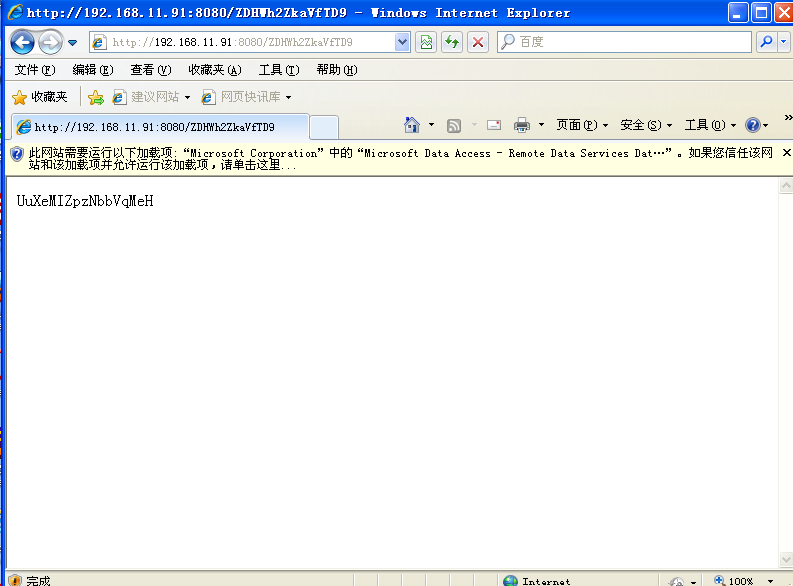Click the add to favorites bar star icon
This screenshot has height=586, width=793.
(x=96, y=97)
